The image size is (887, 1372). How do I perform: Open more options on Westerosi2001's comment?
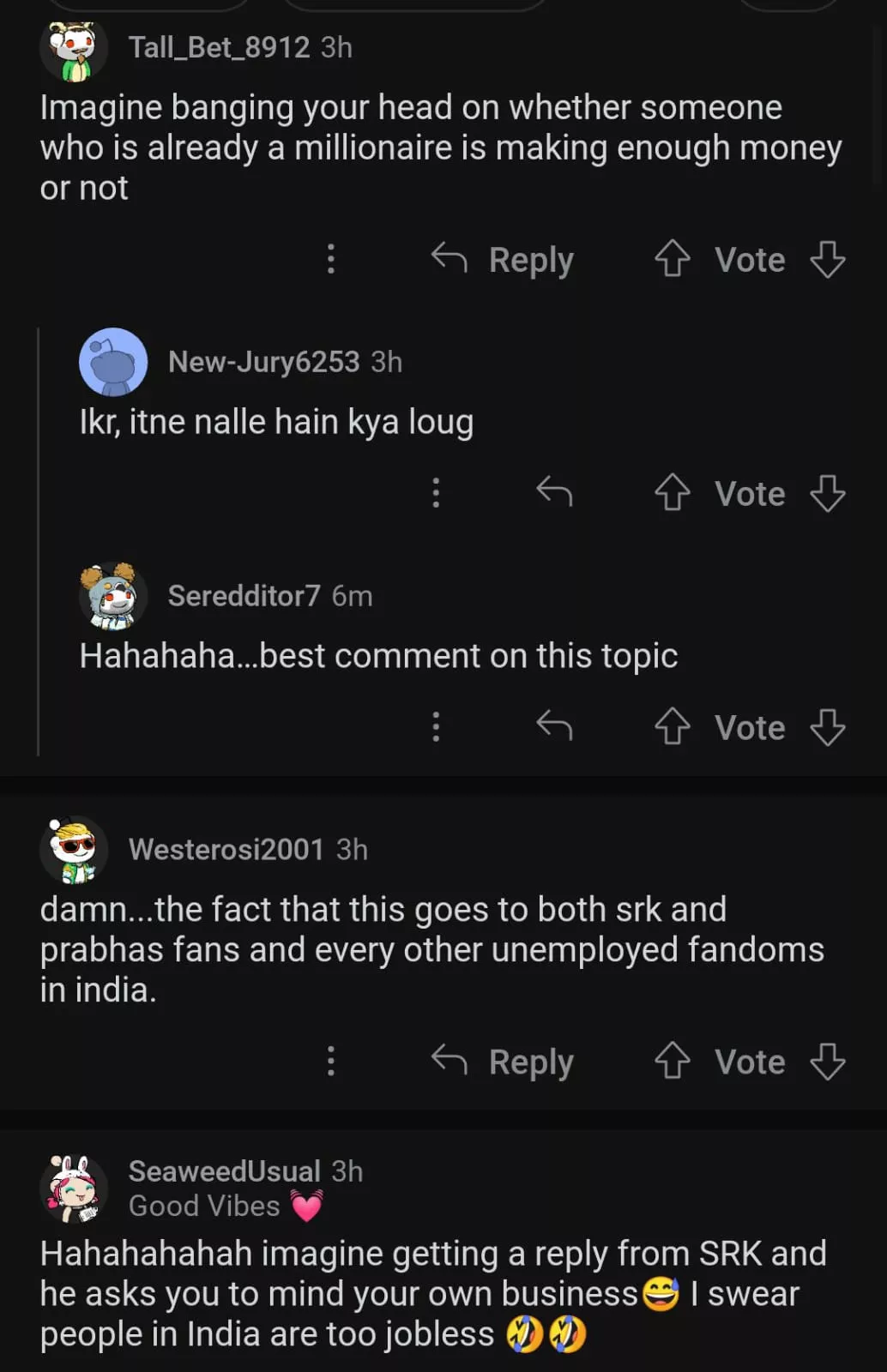pyautogui.click(x=331, y=1061)
